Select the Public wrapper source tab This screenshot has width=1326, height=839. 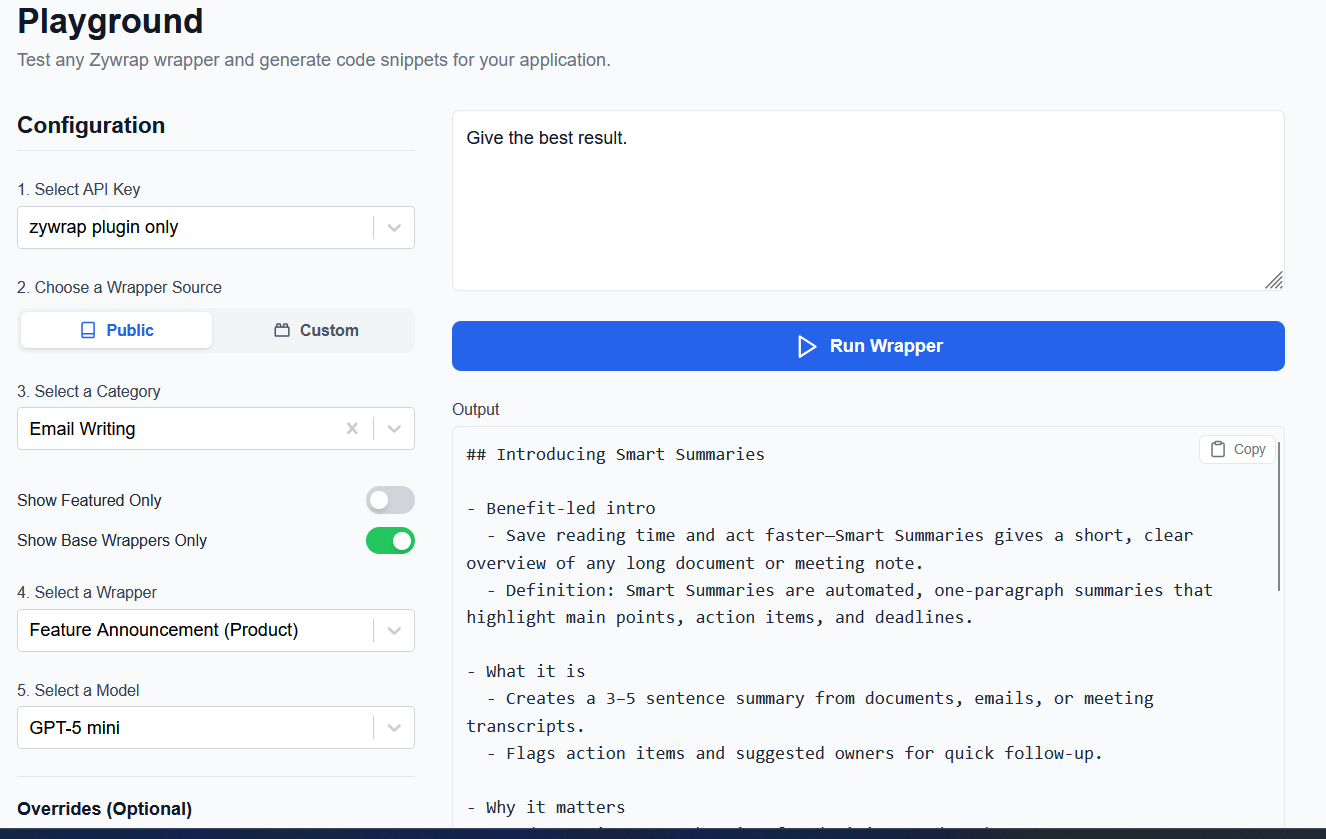click(115, 329)
